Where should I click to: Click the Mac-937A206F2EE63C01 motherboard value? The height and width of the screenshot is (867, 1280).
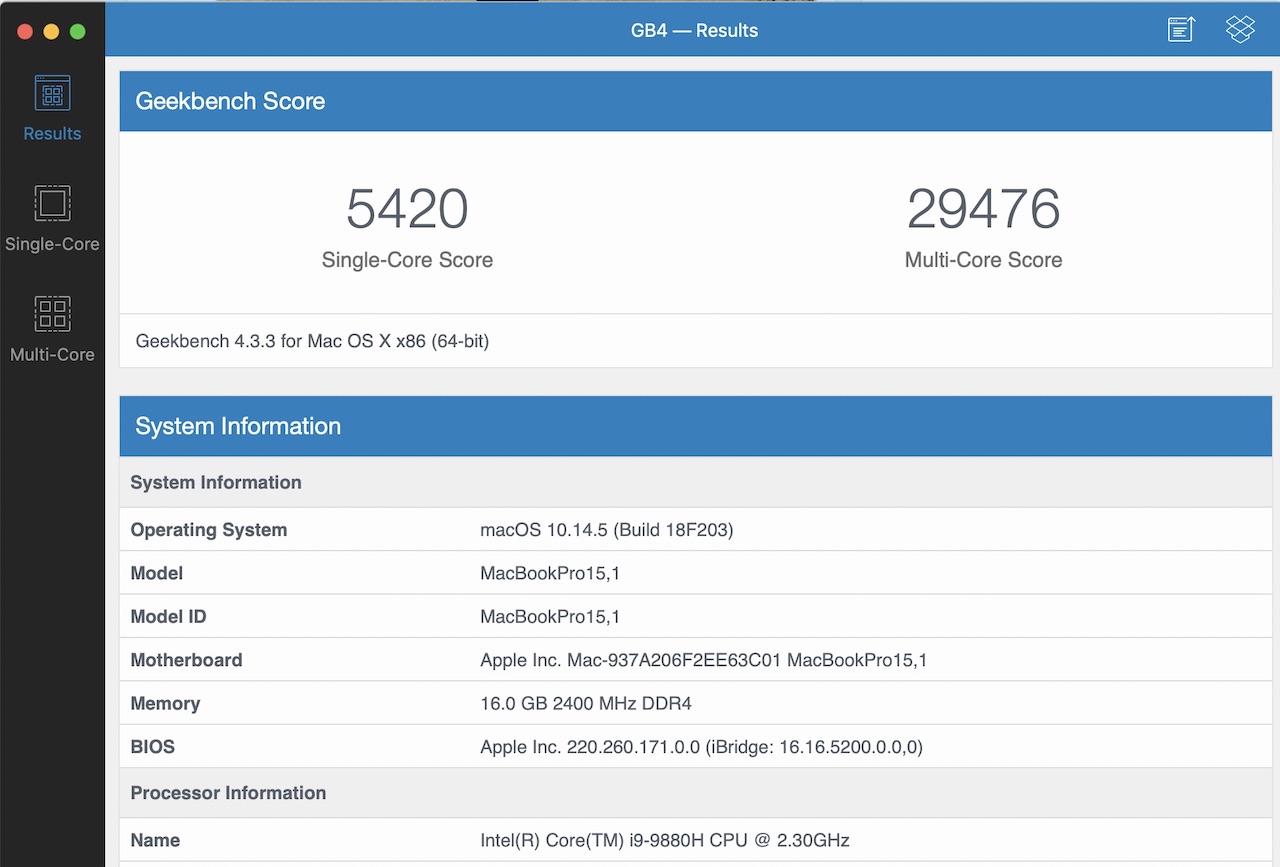click(x=704, y=660)
